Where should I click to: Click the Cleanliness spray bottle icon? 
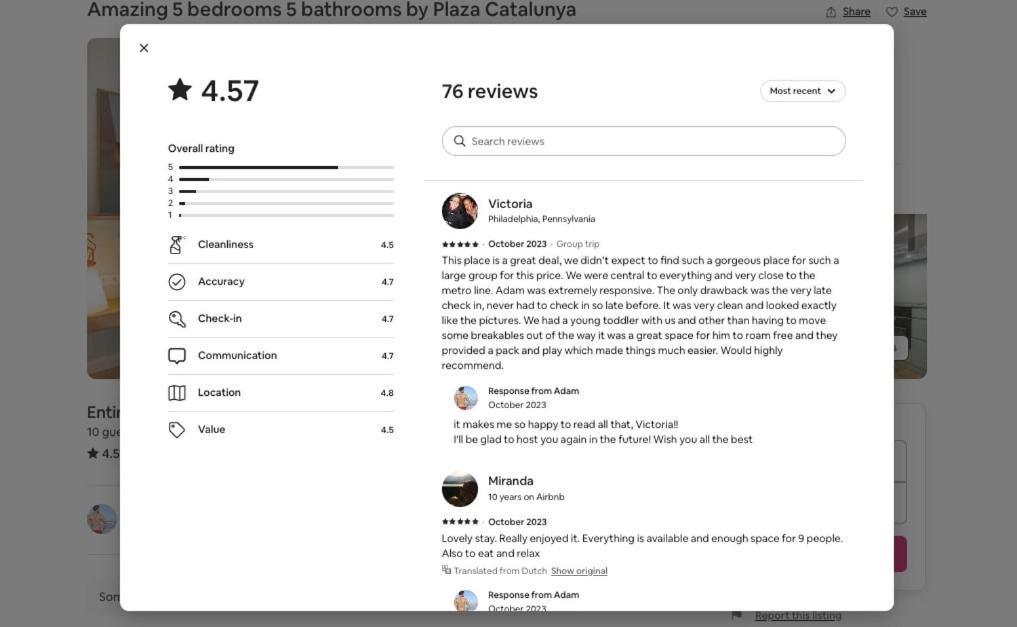pos(176,244)
